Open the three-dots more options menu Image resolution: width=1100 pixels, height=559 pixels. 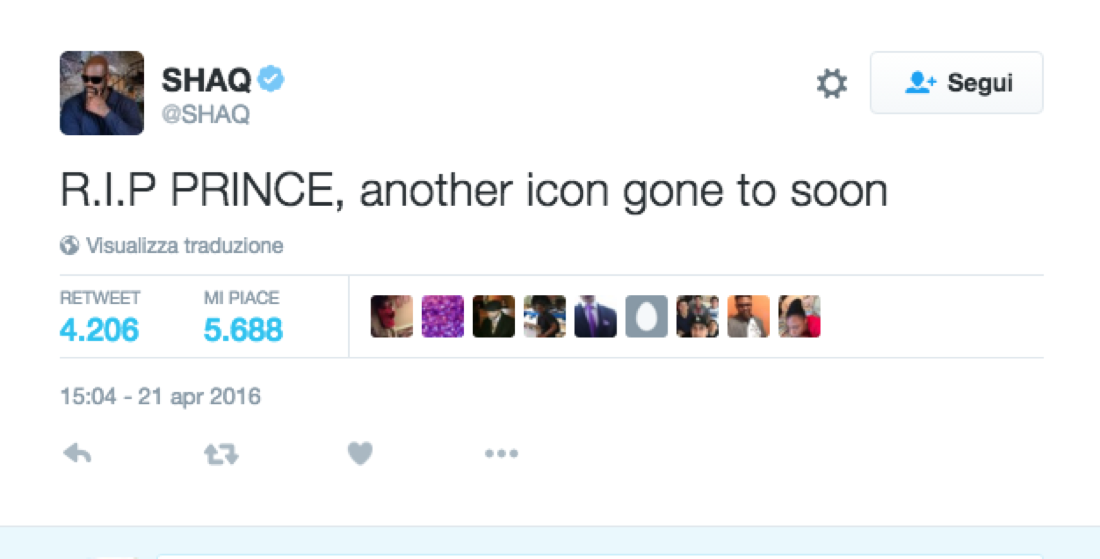coord(500,454)
